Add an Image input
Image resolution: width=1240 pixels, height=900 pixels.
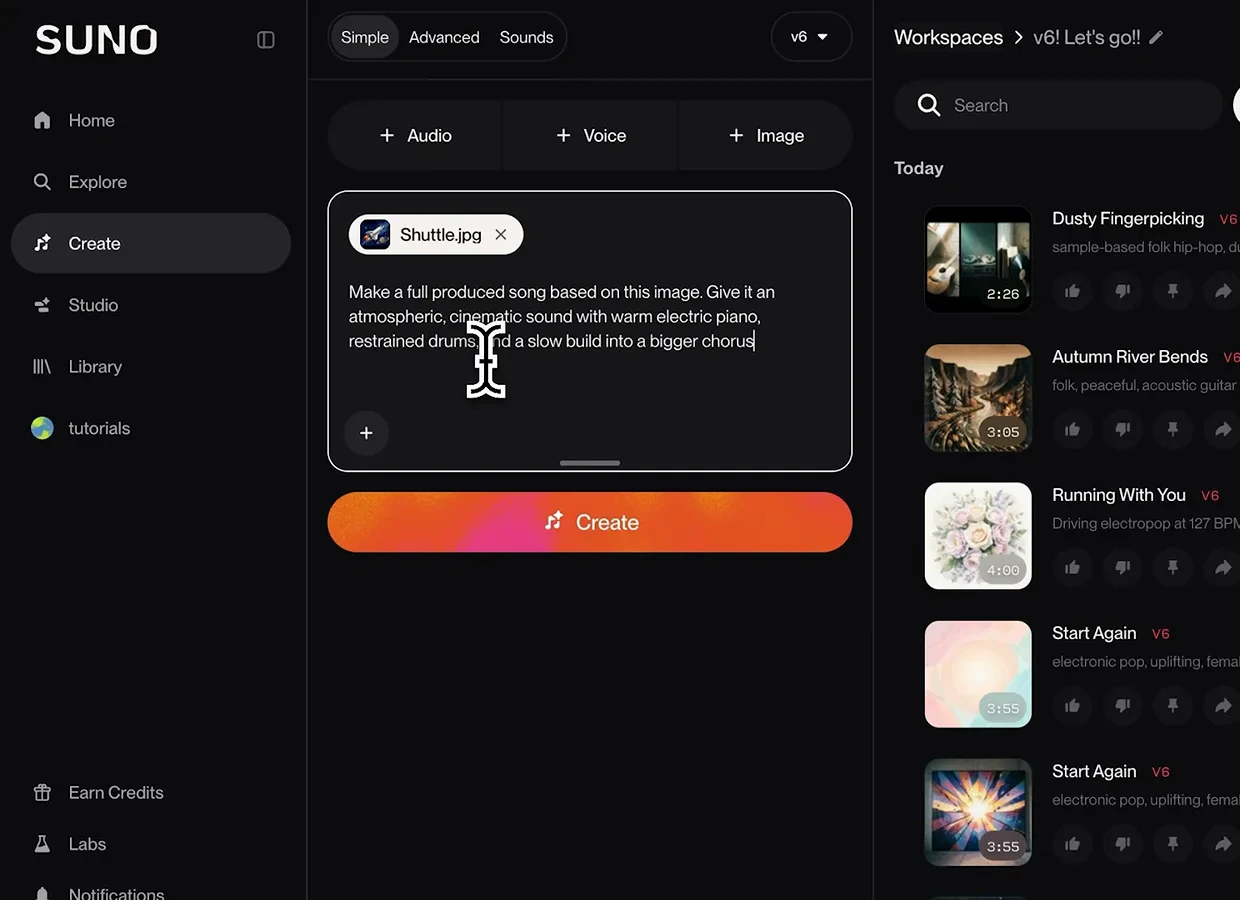coord(766,135)
